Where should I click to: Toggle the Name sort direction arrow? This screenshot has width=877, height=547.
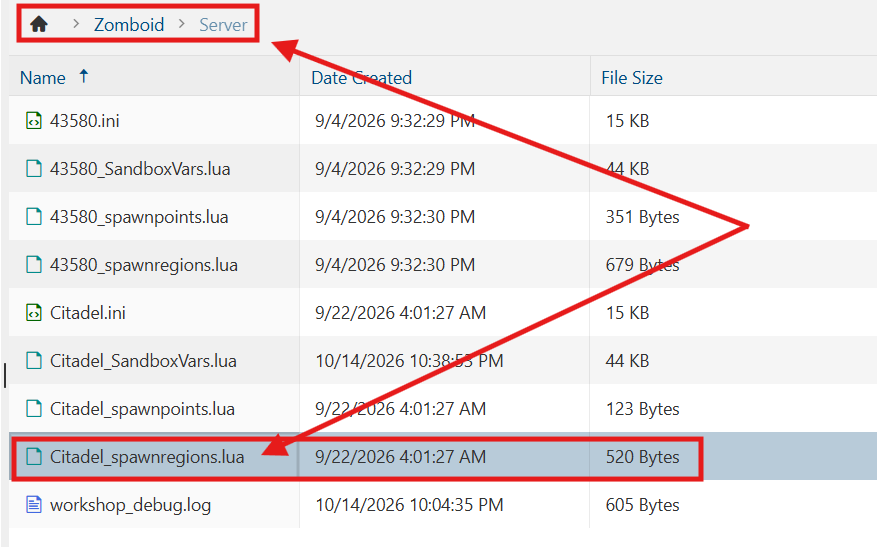click(x=83, y=76)
